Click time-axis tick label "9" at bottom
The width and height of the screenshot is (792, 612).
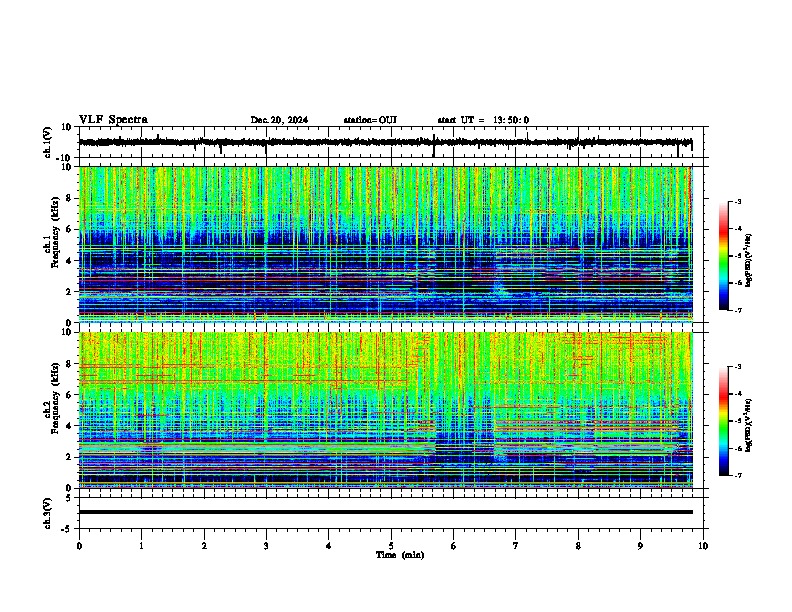click(x=640, y=545)
